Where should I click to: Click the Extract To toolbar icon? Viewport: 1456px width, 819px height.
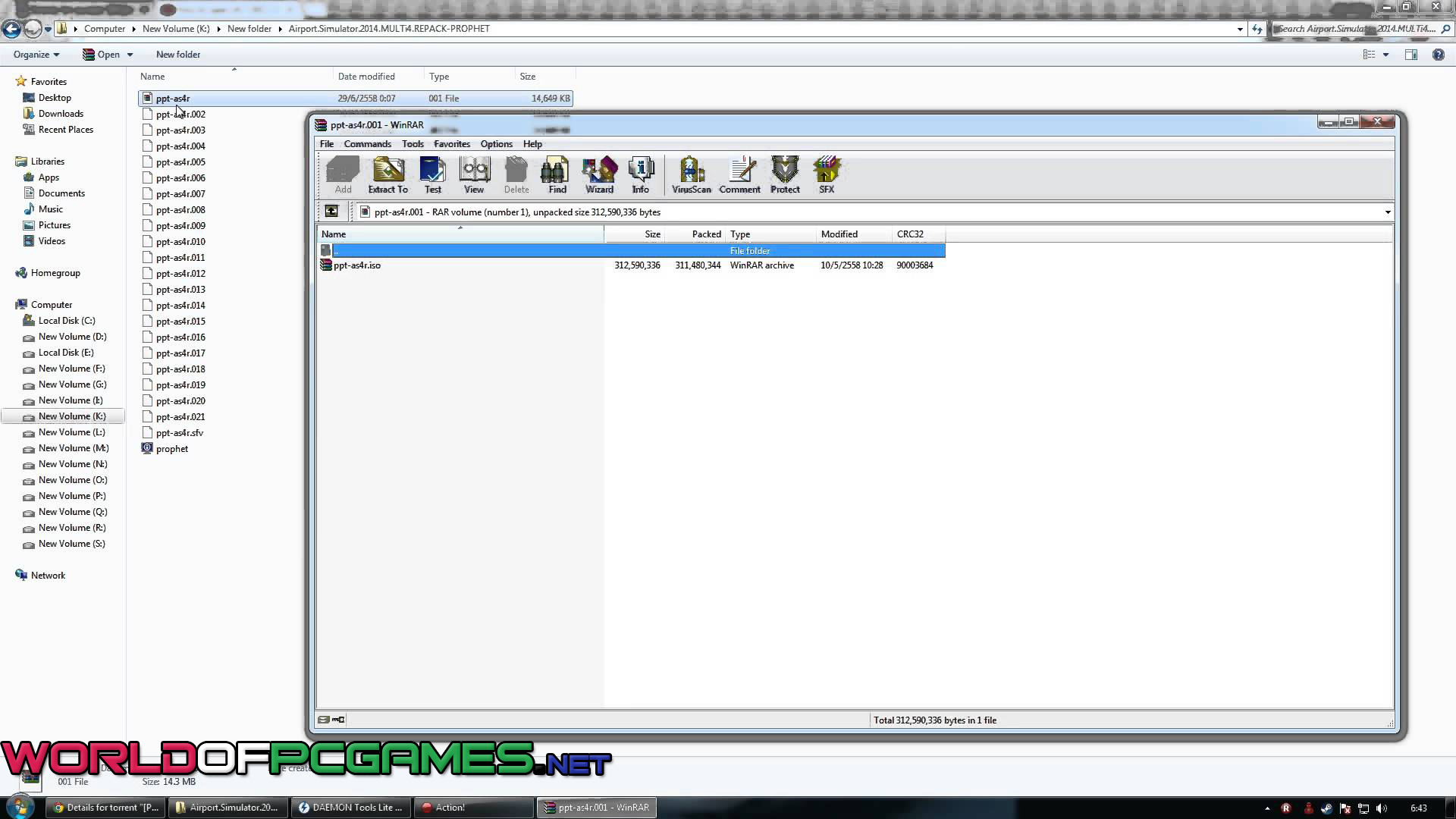pos(388,175)
